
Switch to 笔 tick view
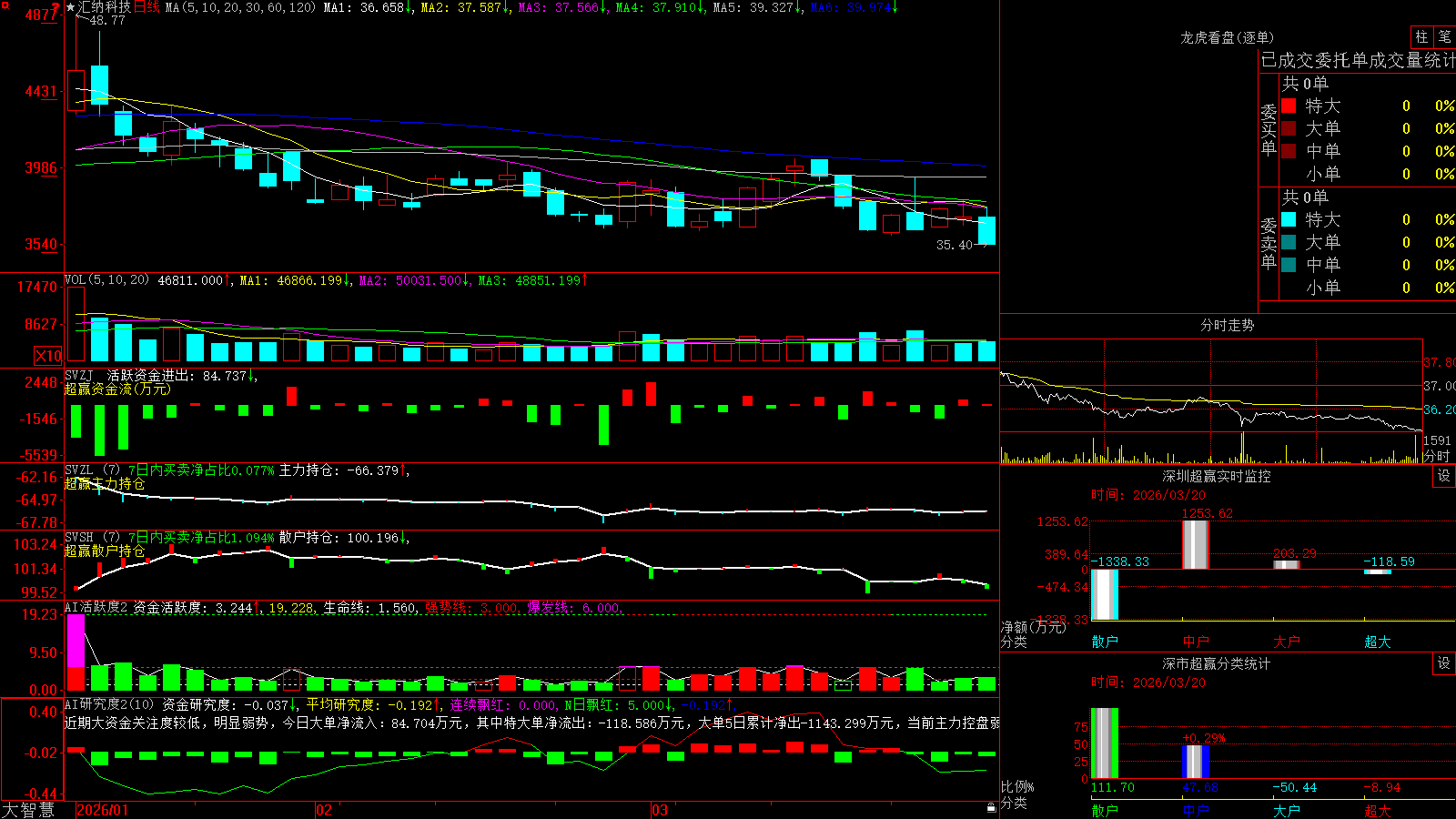pyautogui.click(x=1444, y=36)
